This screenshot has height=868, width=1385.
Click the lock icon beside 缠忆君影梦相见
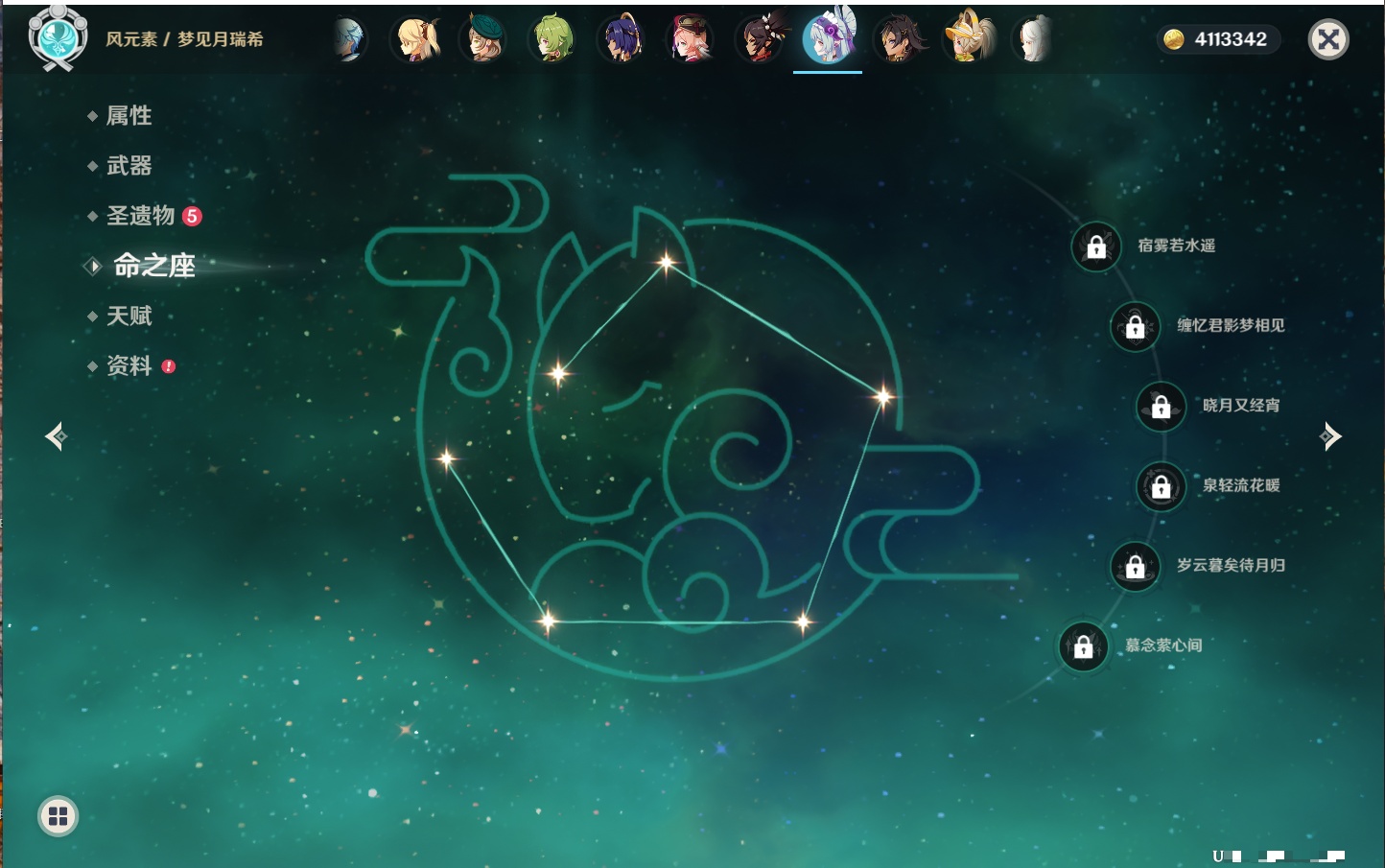tap(1136, 326)
